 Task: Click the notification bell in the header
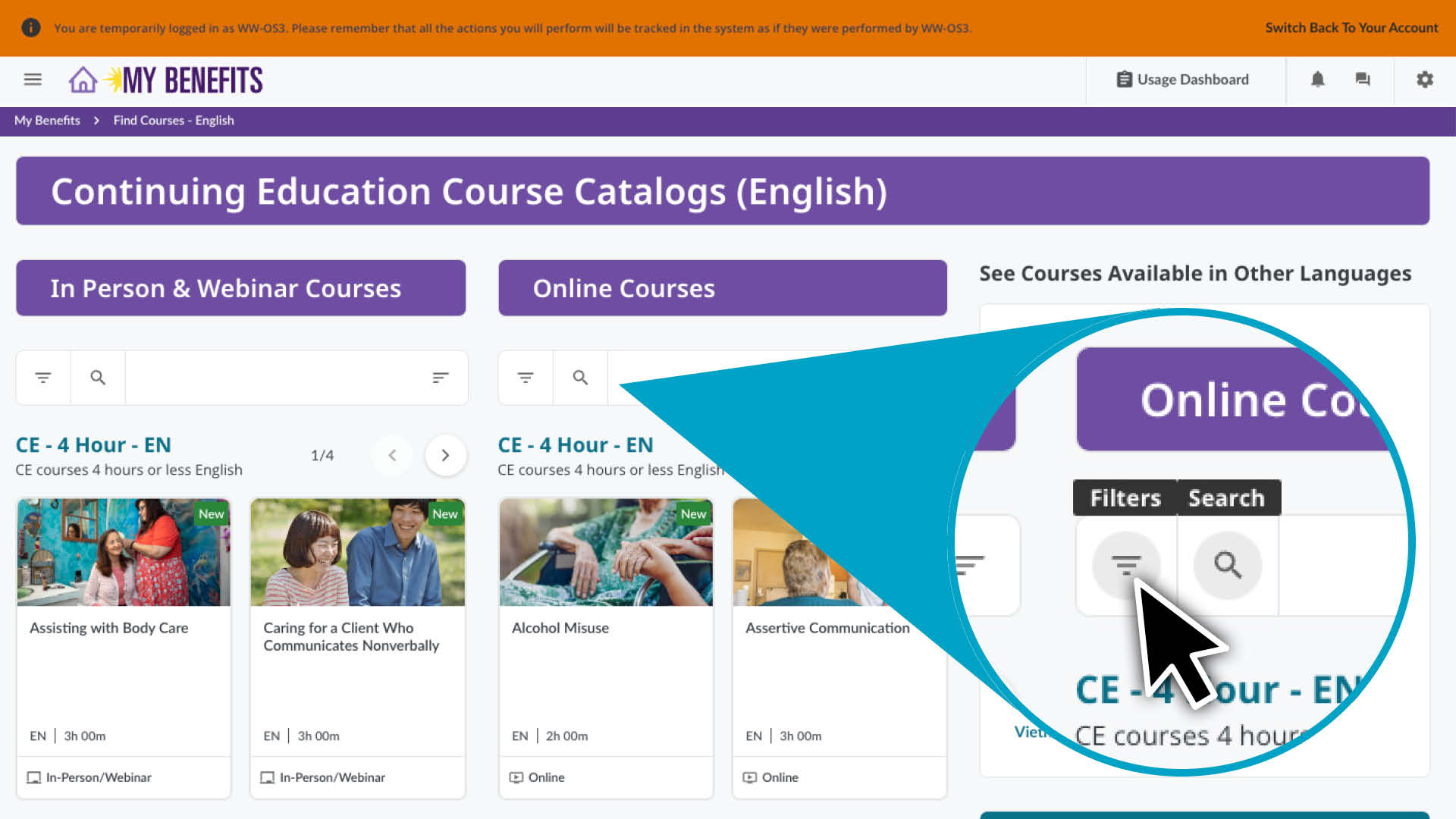point(1317,80)
